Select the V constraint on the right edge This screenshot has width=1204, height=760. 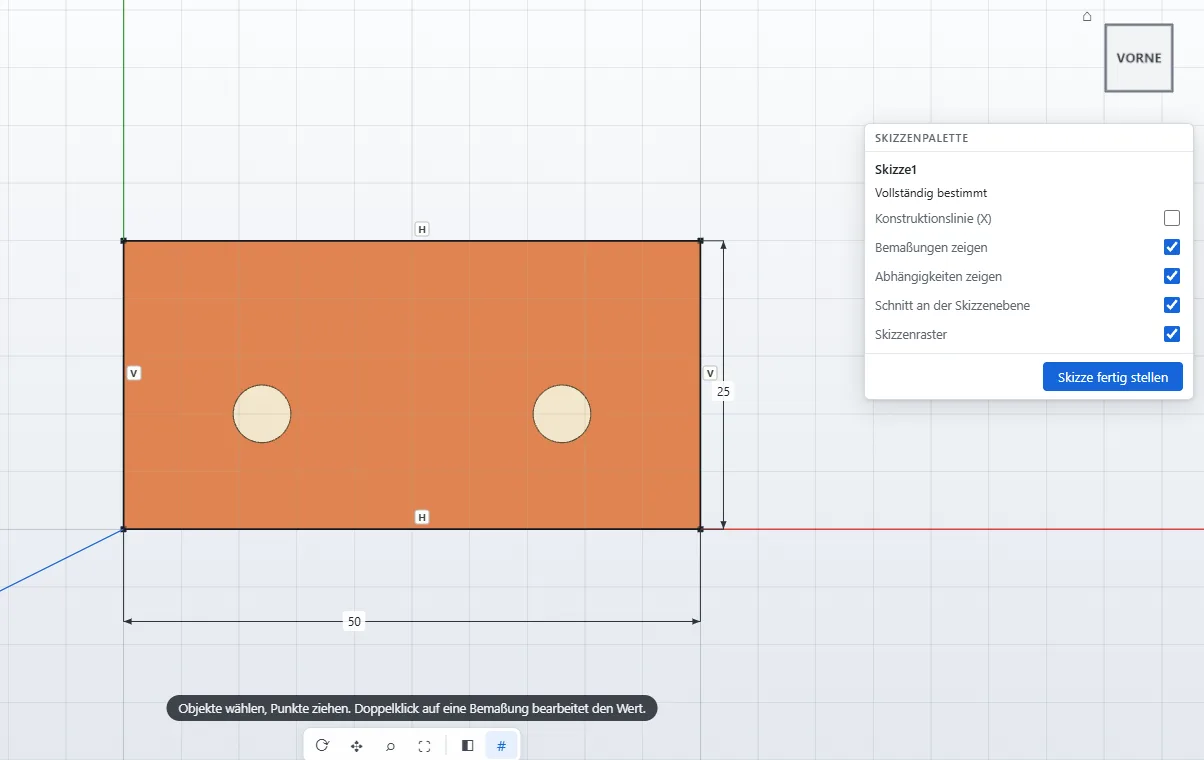coord(710,373)
